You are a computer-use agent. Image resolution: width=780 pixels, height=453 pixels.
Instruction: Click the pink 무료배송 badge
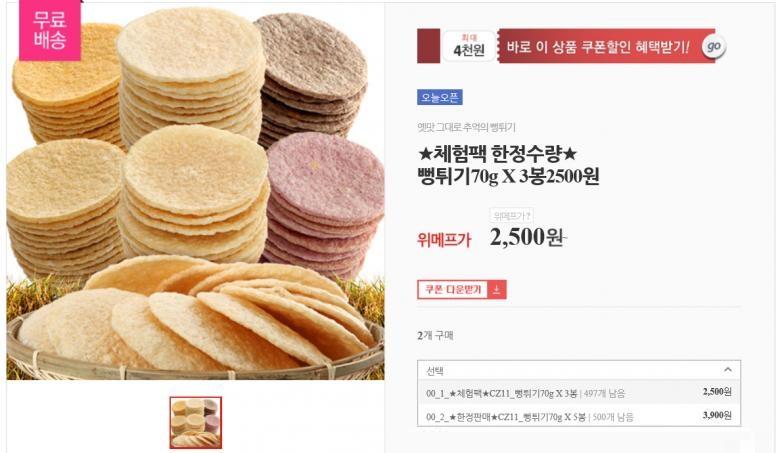[x=50, y=30]
